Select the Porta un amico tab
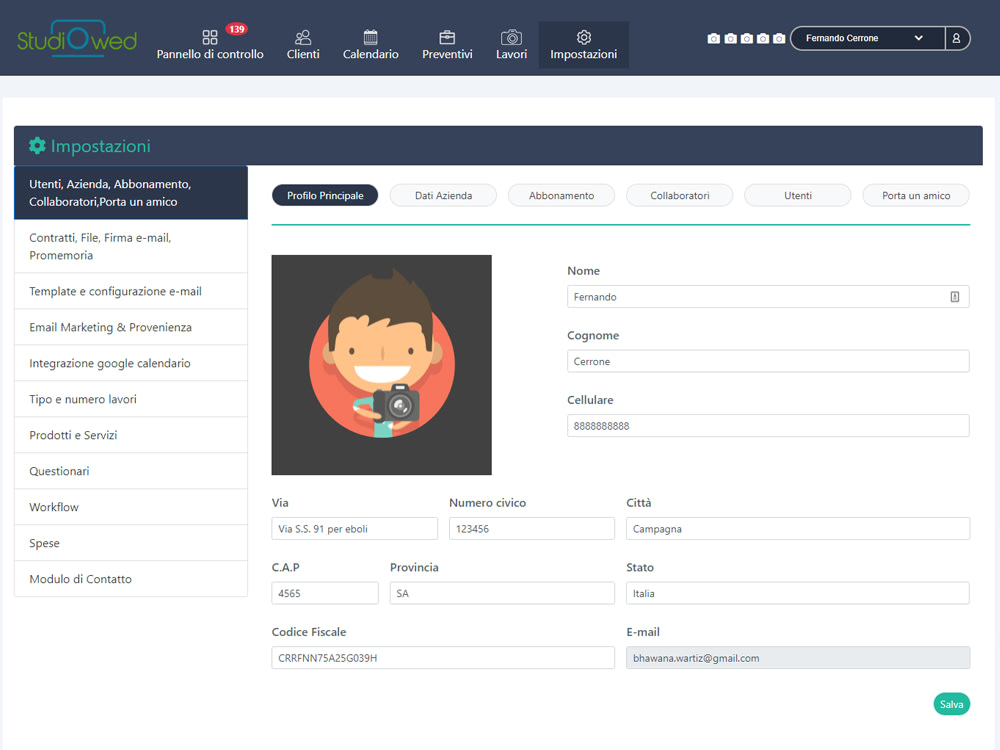The width and height of the screenshot is (1000, 750). pos(915,195)
